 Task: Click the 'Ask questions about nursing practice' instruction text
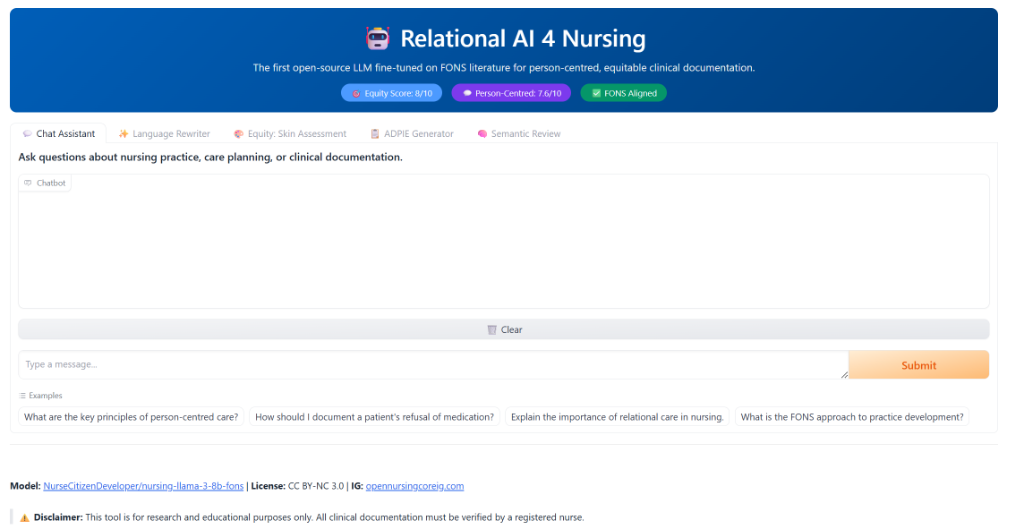pos(210,157)
